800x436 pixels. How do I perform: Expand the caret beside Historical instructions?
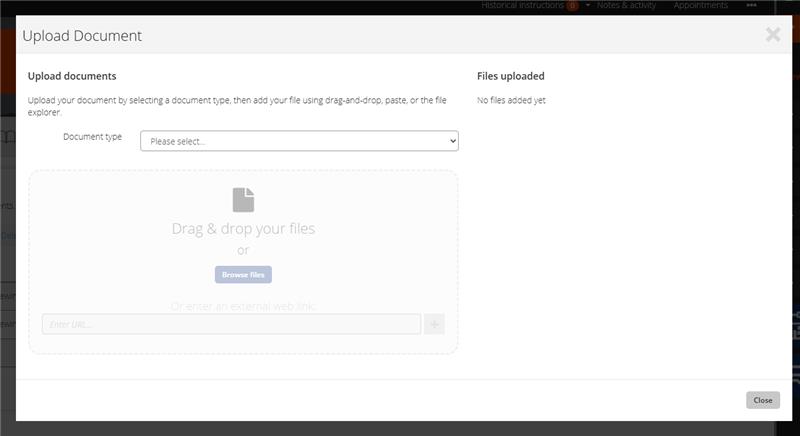point(588,6)
